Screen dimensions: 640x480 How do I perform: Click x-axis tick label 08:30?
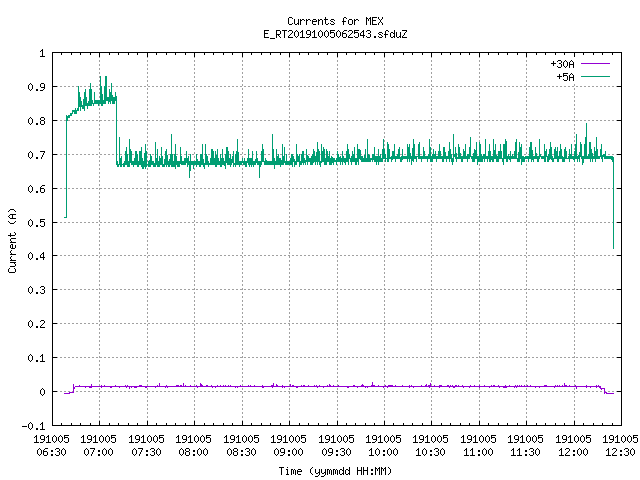coord(241,452)
